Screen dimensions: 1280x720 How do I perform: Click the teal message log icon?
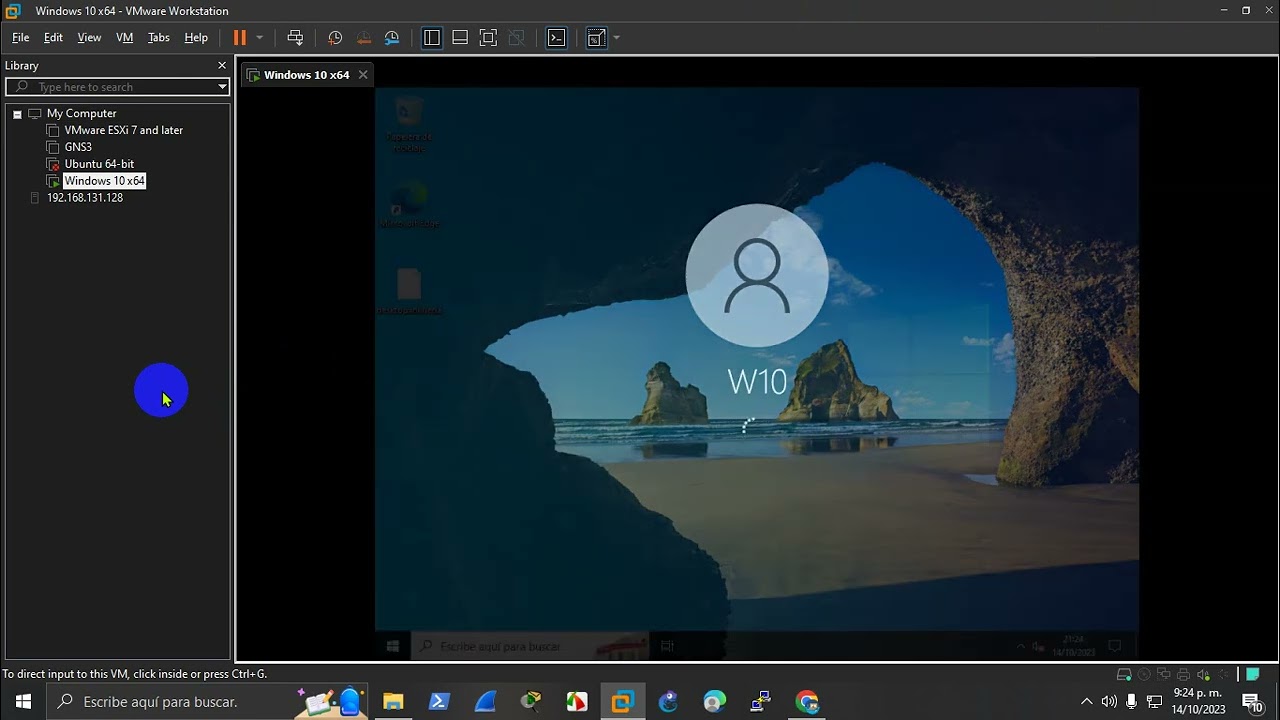1252,675
